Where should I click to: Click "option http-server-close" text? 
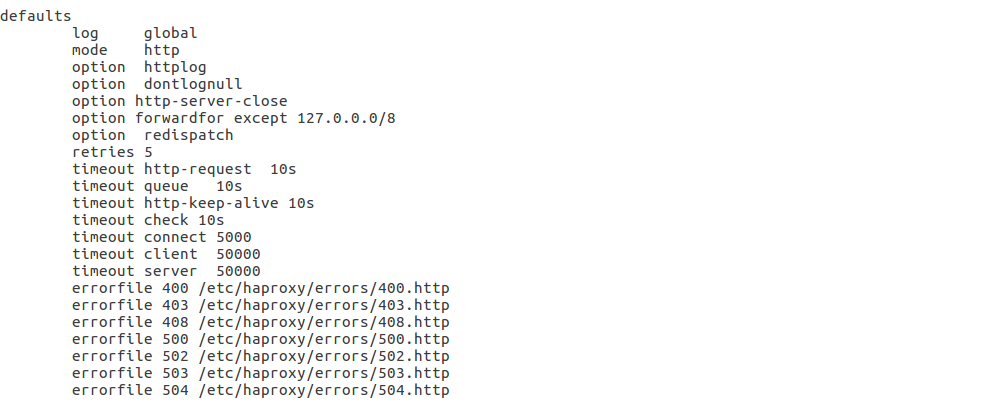(x=179, y=101)
